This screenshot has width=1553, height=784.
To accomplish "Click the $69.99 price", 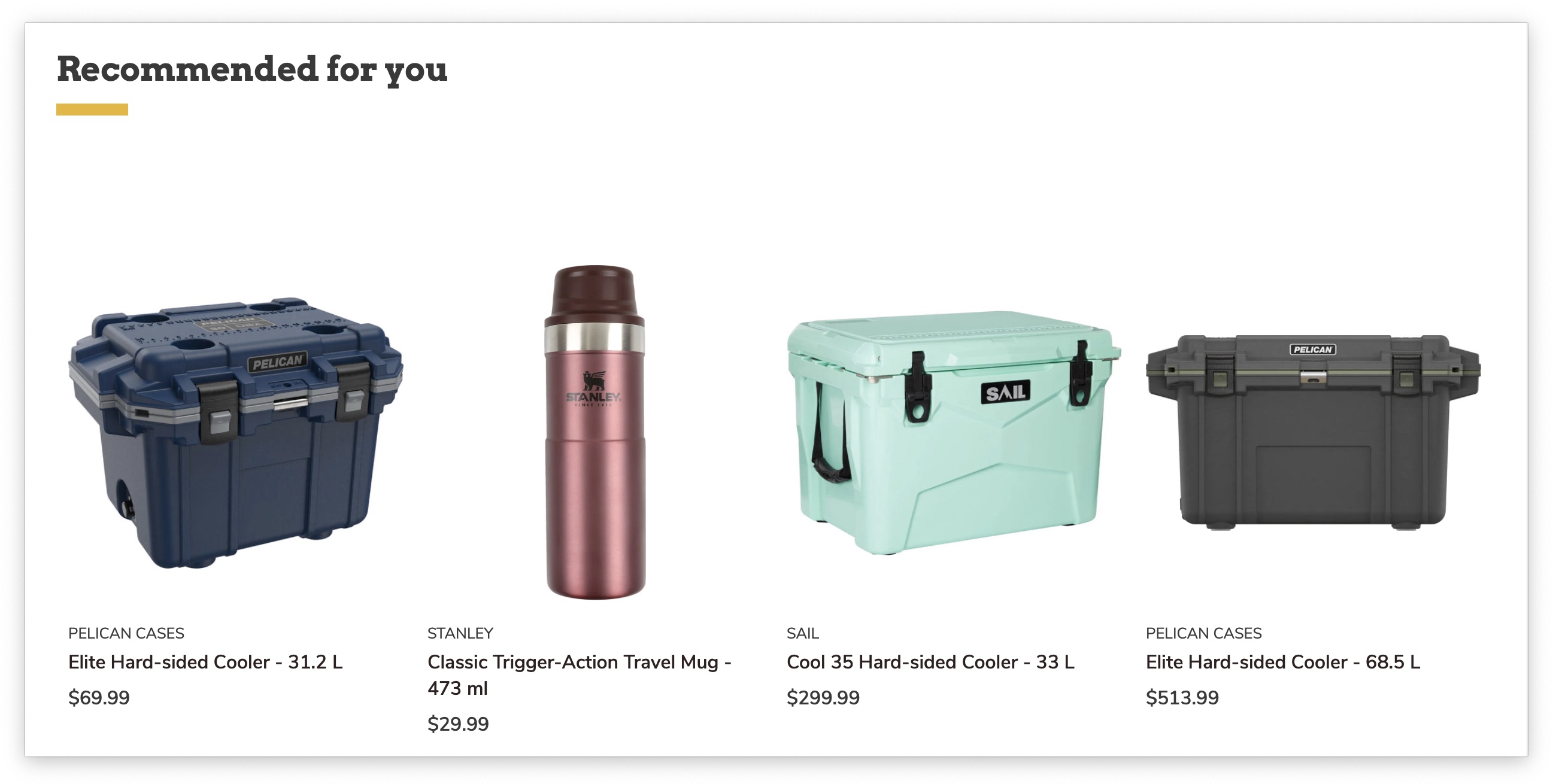I will click(x=99, y=697).
